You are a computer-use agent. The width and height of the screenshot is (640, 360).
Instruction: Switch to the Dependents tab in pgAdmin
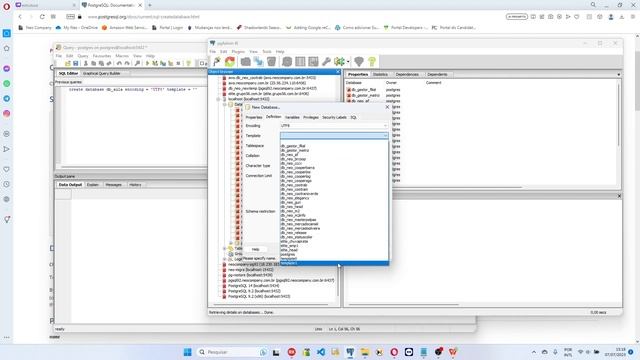[437, 74]
